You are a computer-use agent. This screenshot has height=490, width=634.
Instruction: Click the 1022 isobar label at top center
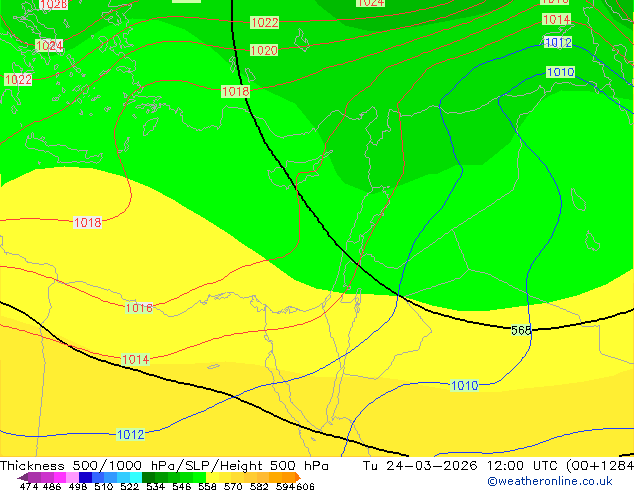(x=265, y=22)
